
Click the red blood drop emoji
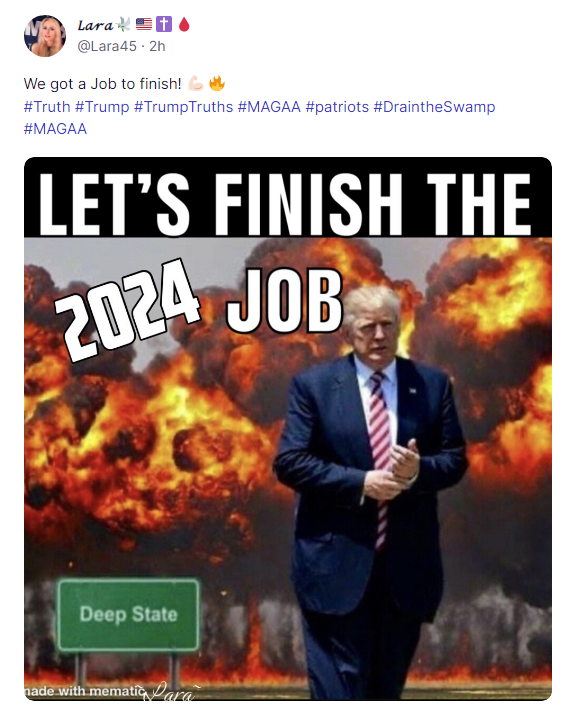coord(184,24)
